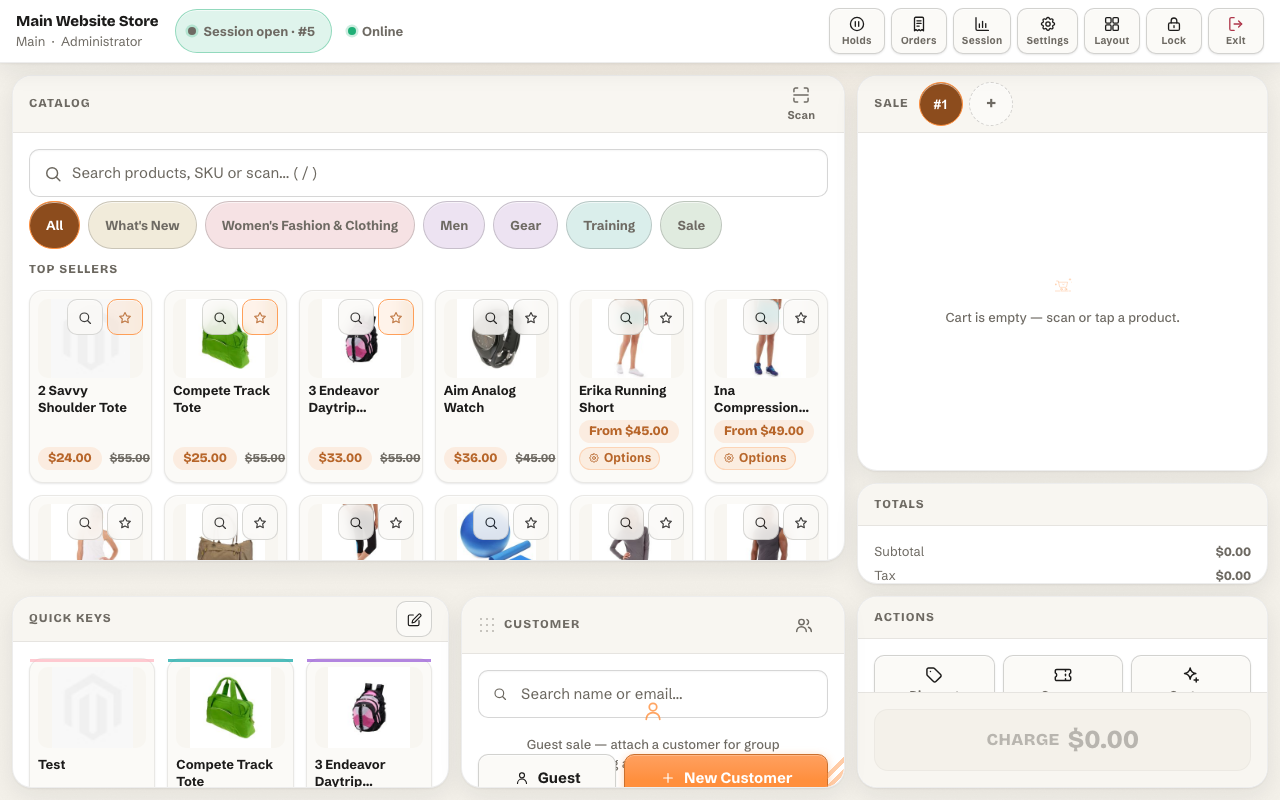Viewport: 1280px width, 800px height.
Task: Open the Orders list
Action: coord(918,31)
